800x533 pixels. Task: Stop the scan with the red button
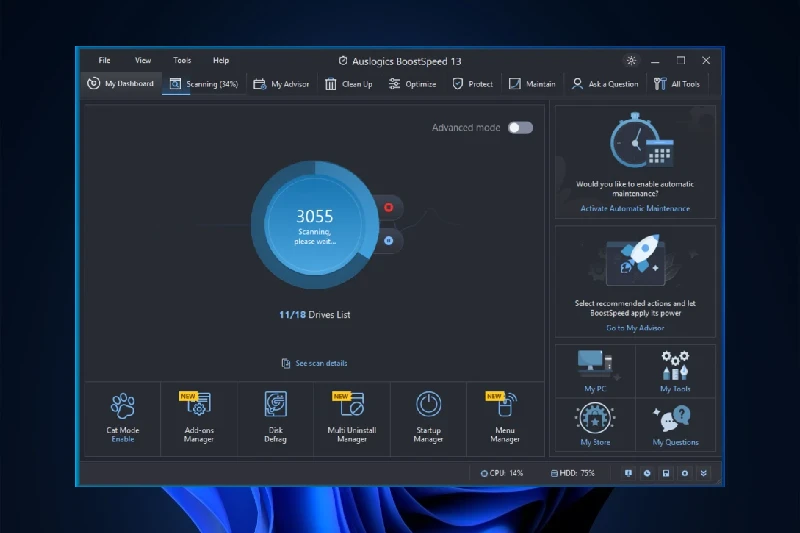pos(389,208)
